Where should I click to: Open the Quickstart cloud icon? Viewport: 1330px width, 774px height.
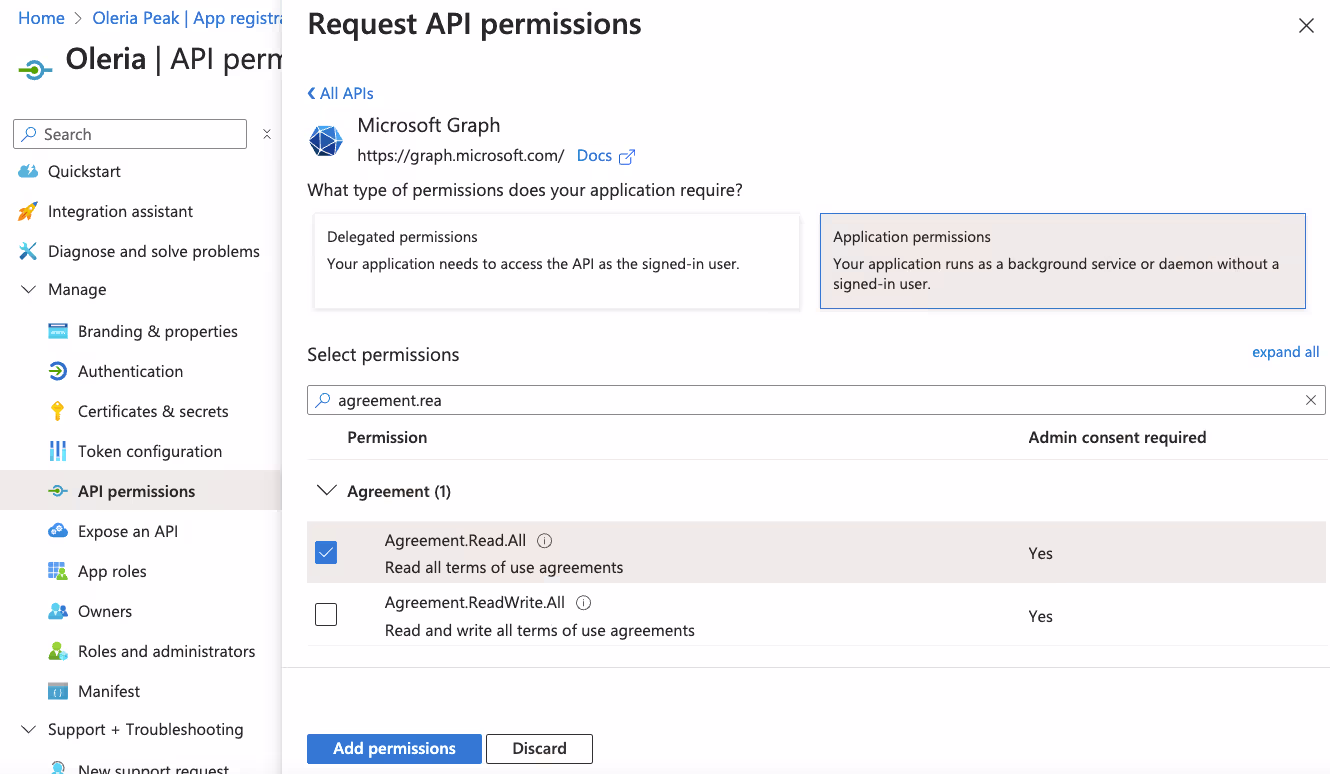28,171
